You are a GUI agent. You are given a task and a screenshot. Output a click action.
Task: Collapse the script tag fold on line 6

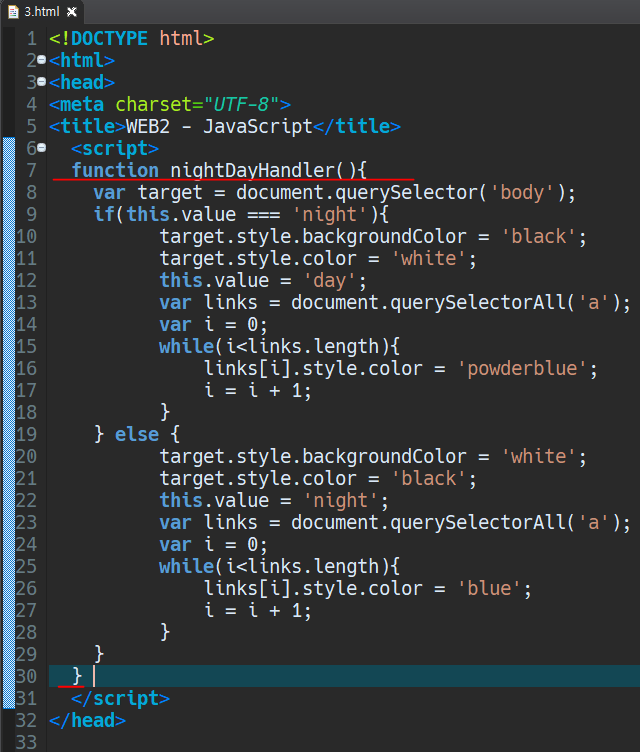pyautogui.click(x=42, y=148)
